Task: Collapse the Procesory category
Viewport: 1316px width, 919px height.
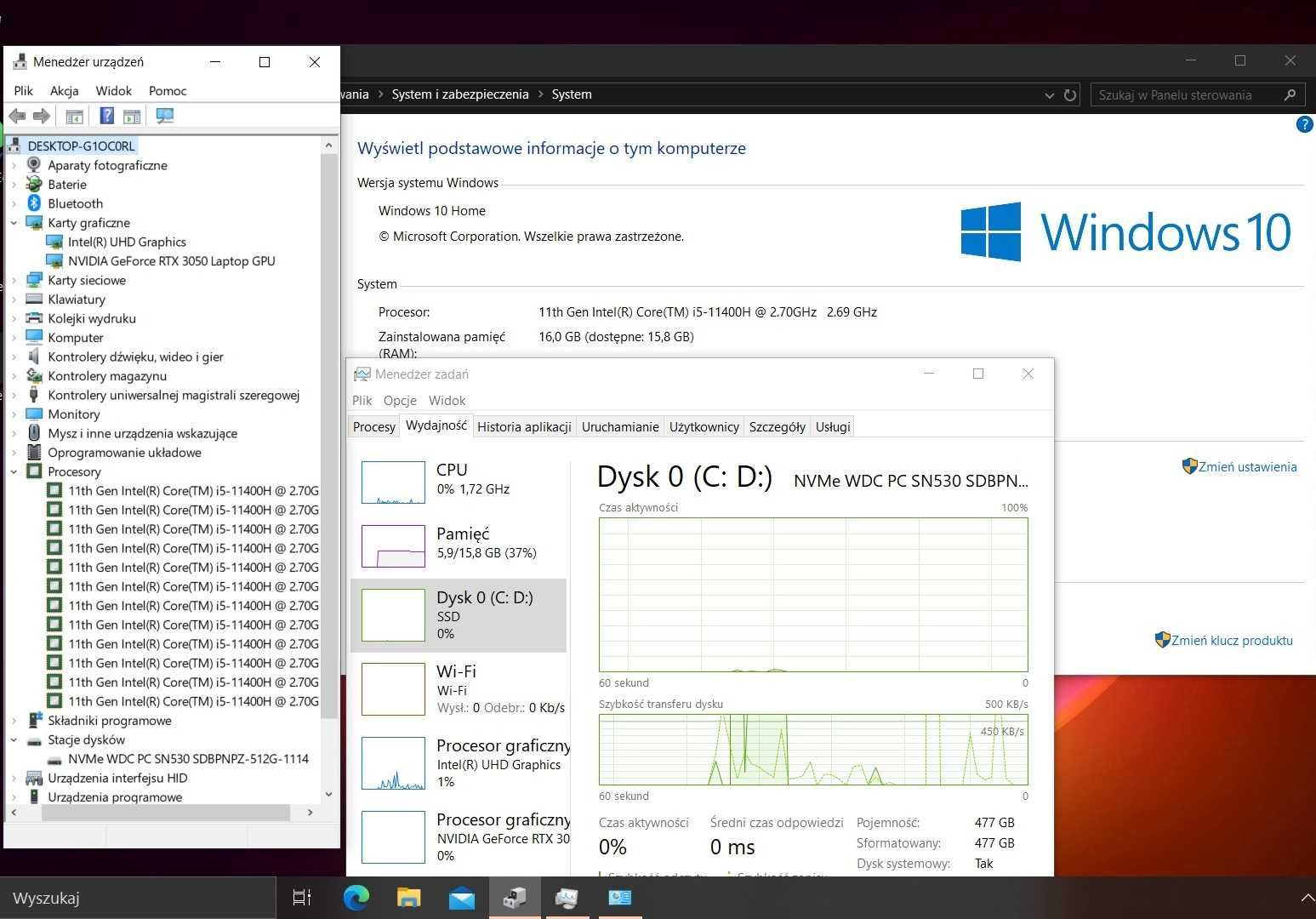Action: pos(14,471)
